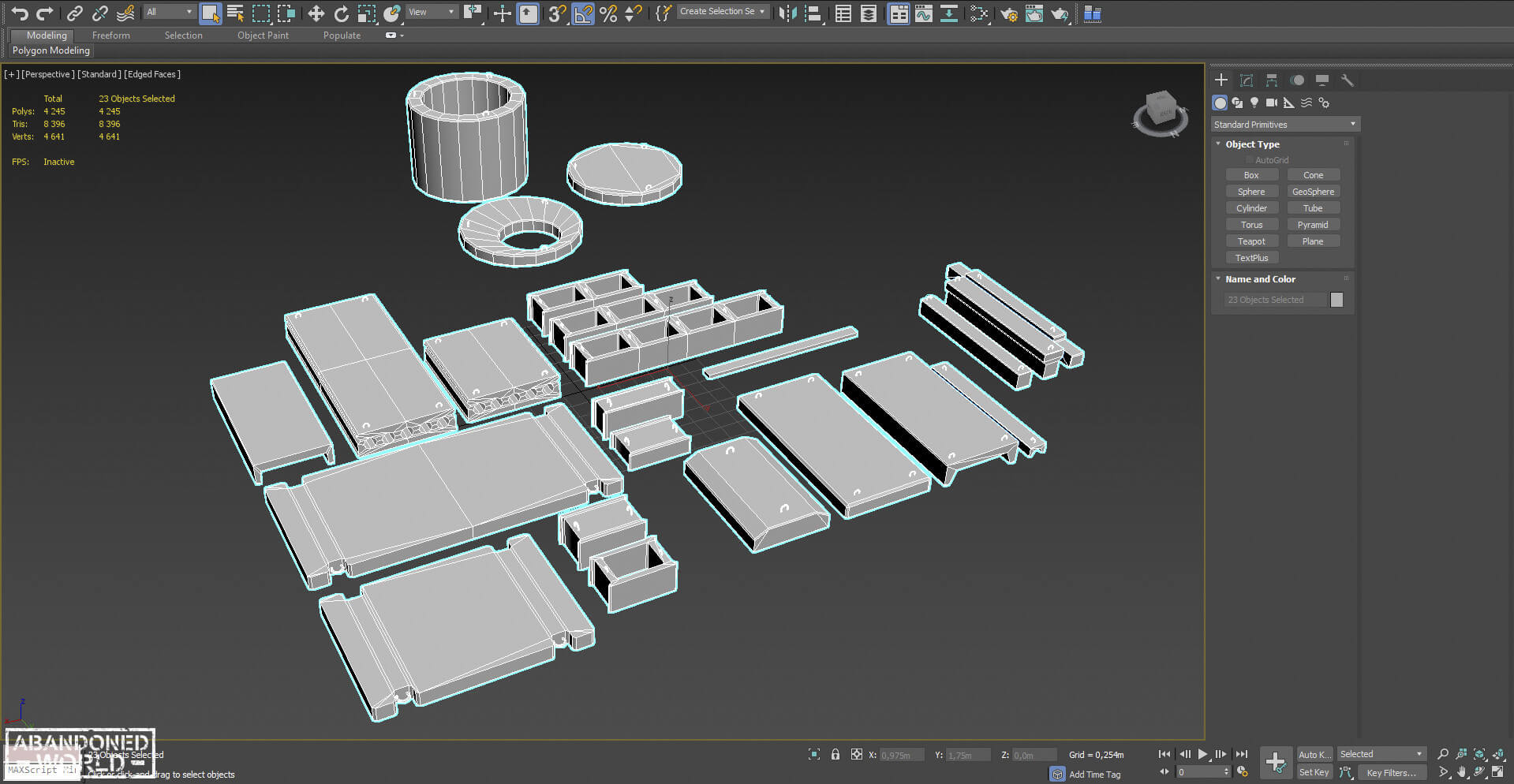
Task: Switch to the Modify panel icon
Action: pyautogui.click(x=1247, y=80)
